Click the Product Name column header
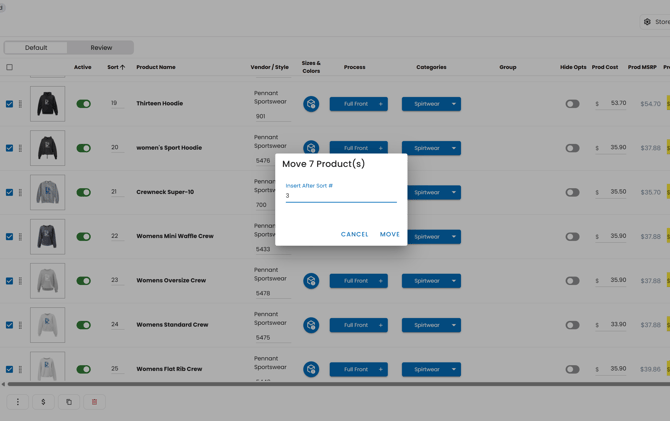This screenshot has height=421, width=670. [156, 67]
